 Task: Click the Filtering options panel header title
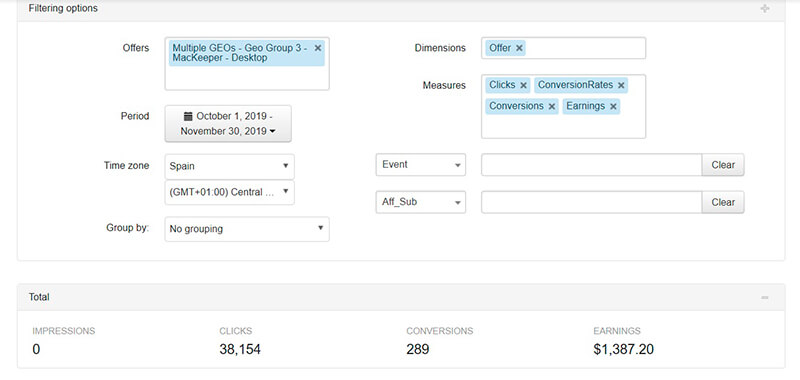tap(63, 9)
